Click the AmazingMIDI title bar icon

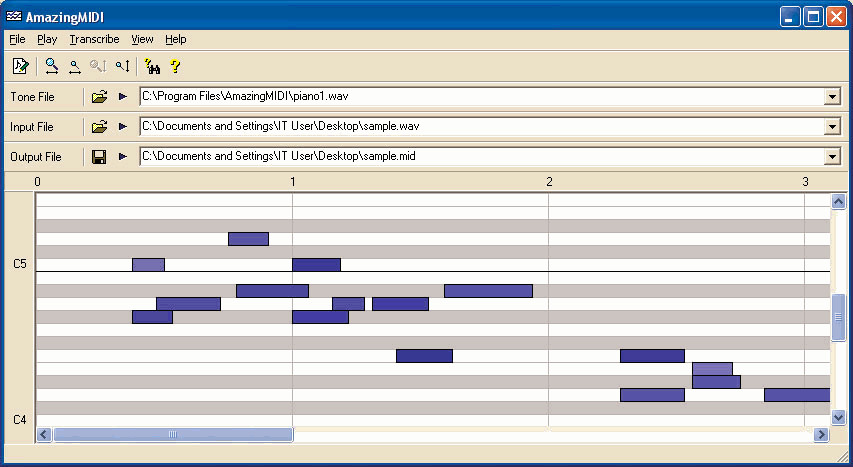point(14,16)
